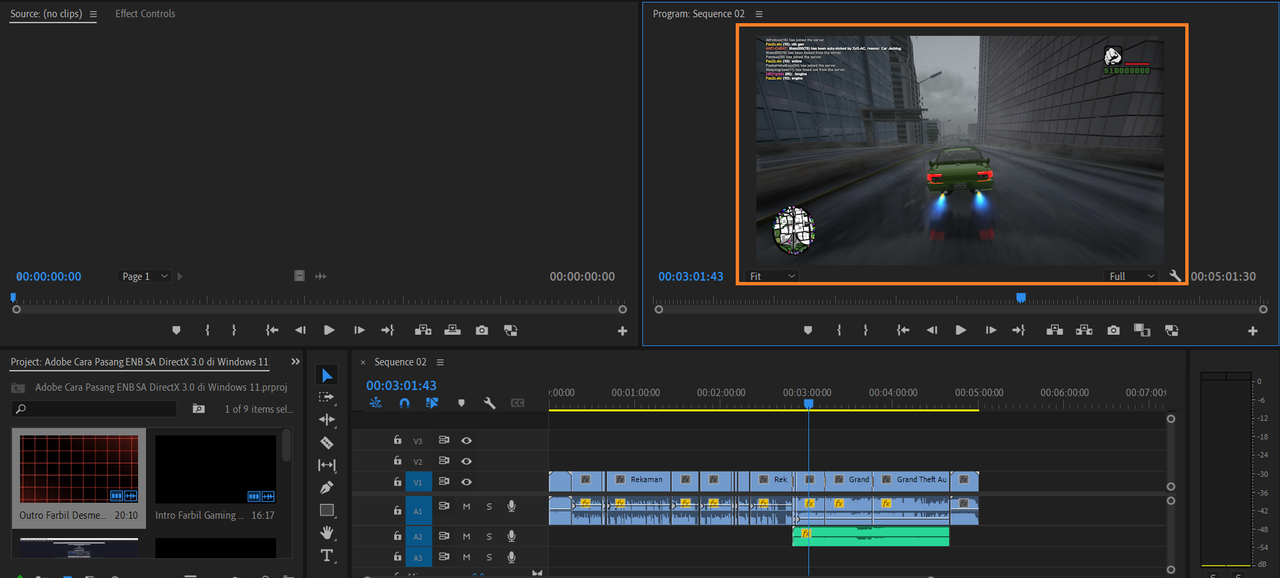
Task: Click timeline ruler playhead marker
Action: click(808, 403)
